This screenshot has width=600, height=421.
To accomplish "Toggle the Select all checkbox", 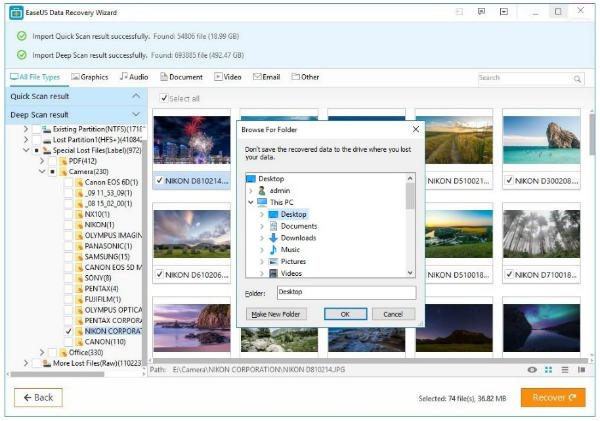I will (x=164, y=98).
